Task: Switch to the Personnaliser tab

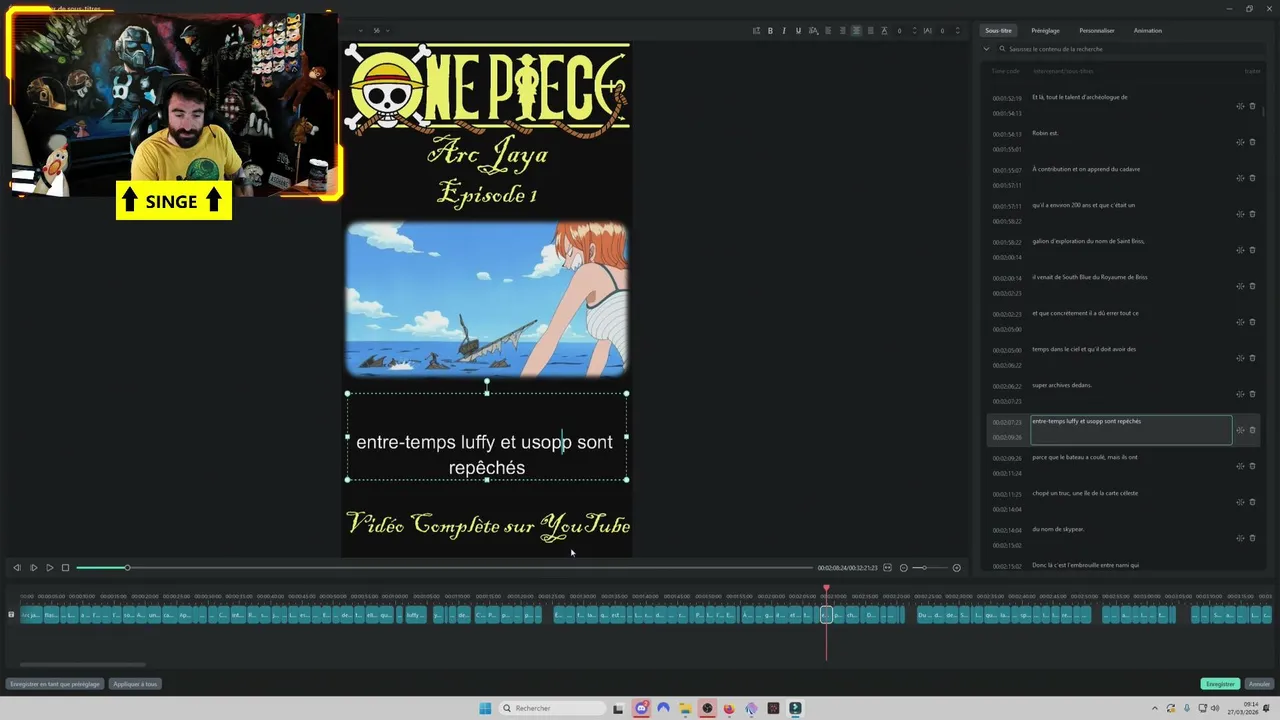Action: [x=1097, y=31]
